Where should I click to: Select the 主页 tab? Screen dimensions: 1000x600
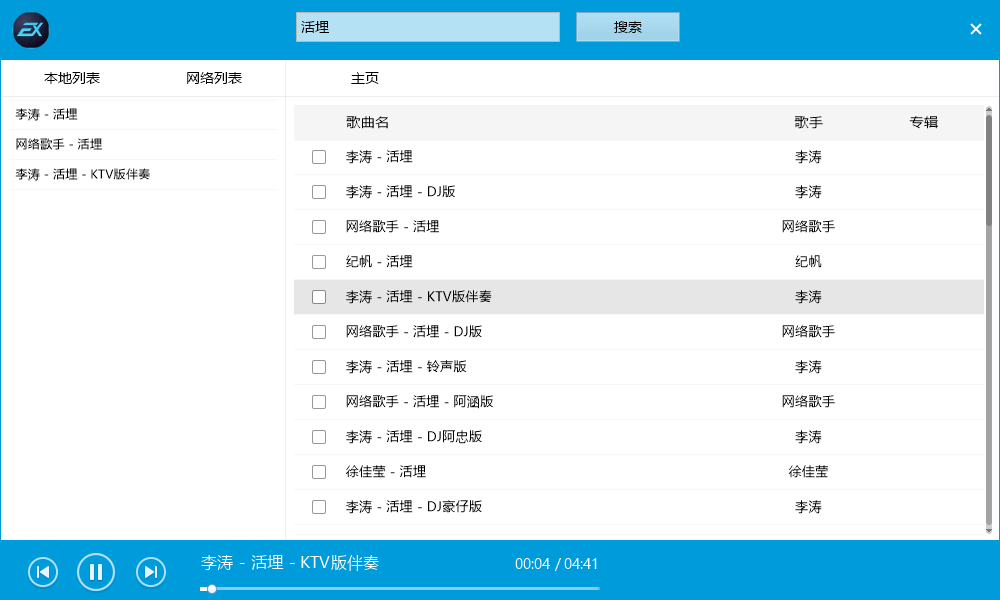point(365,76)
